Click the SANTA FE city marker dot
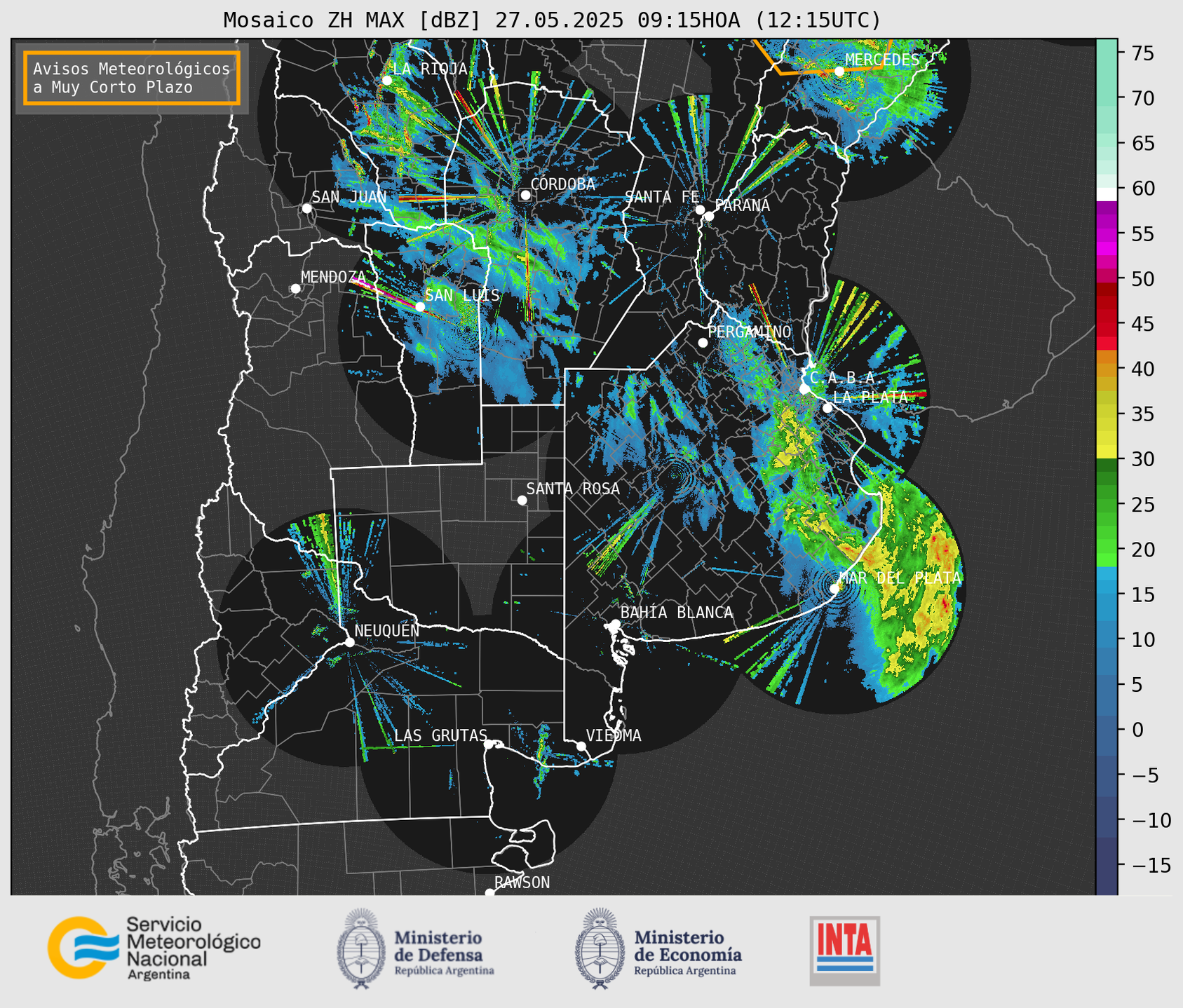The width and height of the screenshot is (1183, 1008). tap(700, 210)
